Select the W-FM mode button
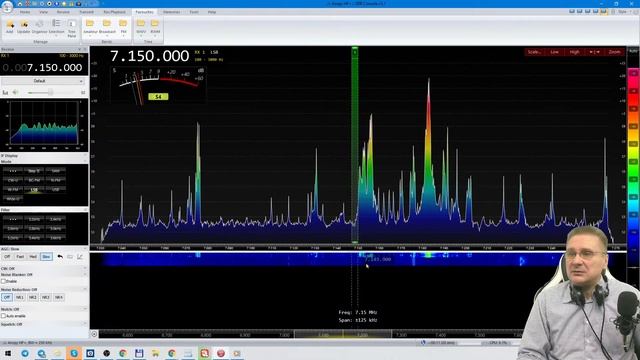Viewport: 640px width, 360px height. point(13,190)
